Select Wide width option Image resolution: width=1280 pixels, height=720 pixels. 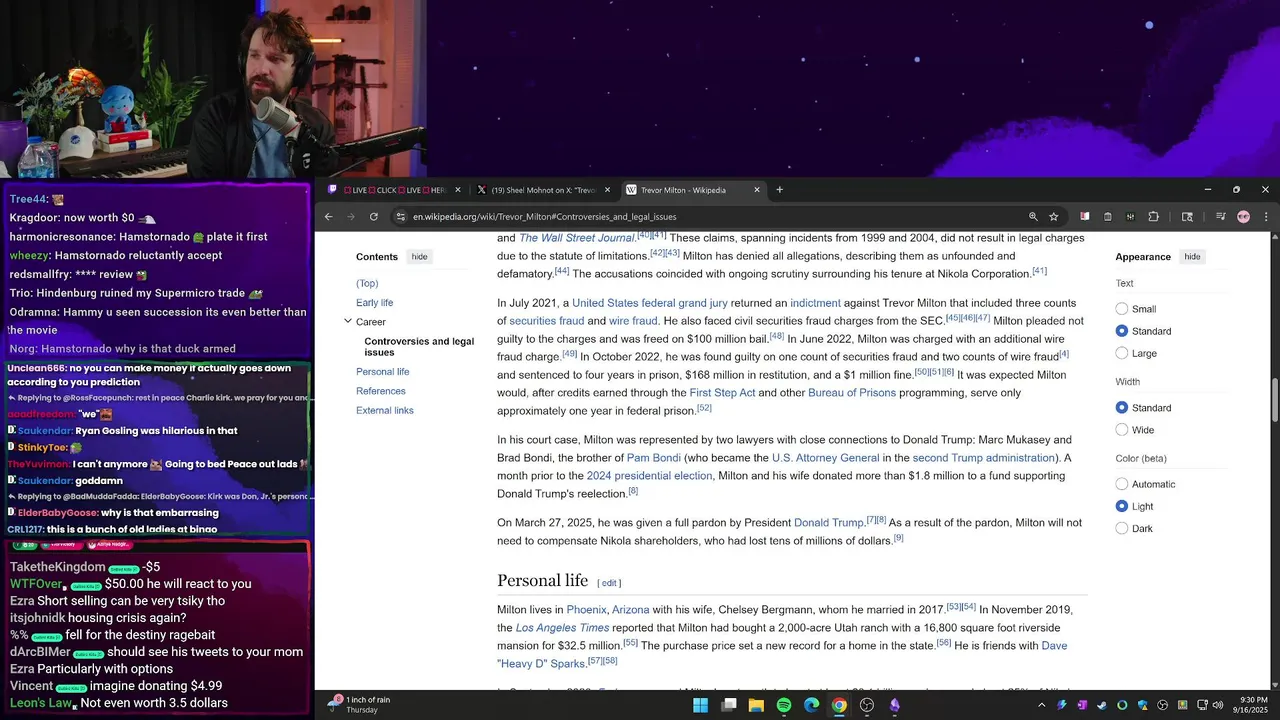[1122, 430]
